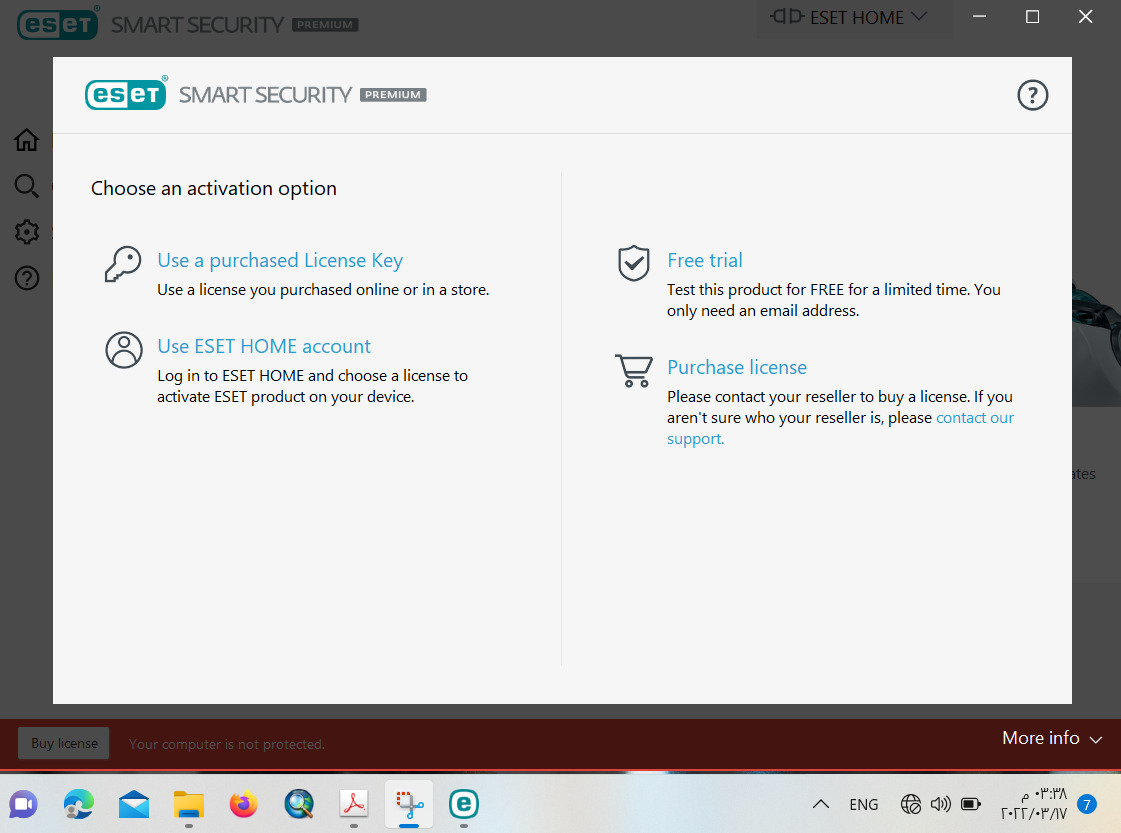Select Use a purchased License Key

coord(280,260)
